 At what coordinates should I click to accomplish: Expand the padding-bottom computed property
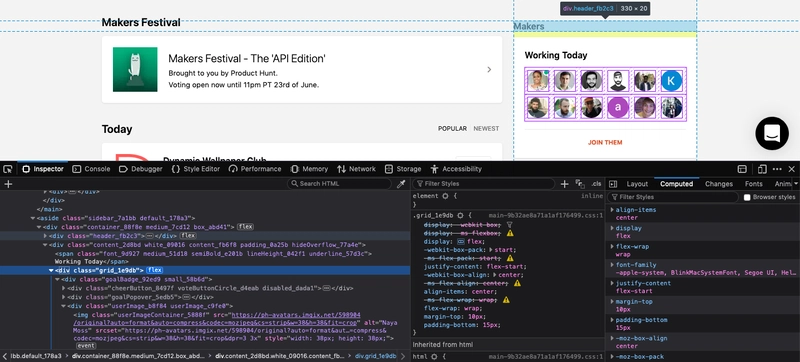point(612,320)
